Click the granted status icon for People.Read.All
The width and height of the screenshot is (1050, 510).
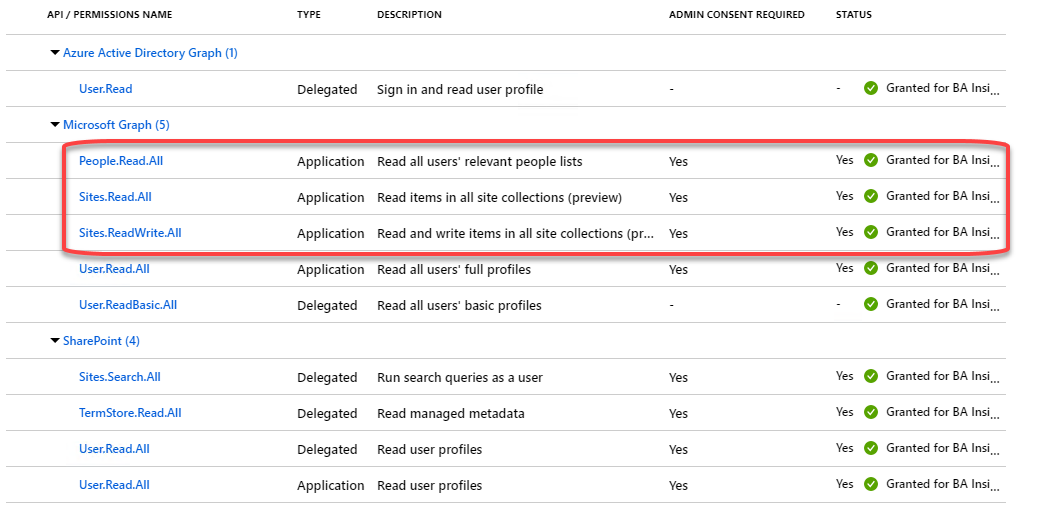click(871, 160)
